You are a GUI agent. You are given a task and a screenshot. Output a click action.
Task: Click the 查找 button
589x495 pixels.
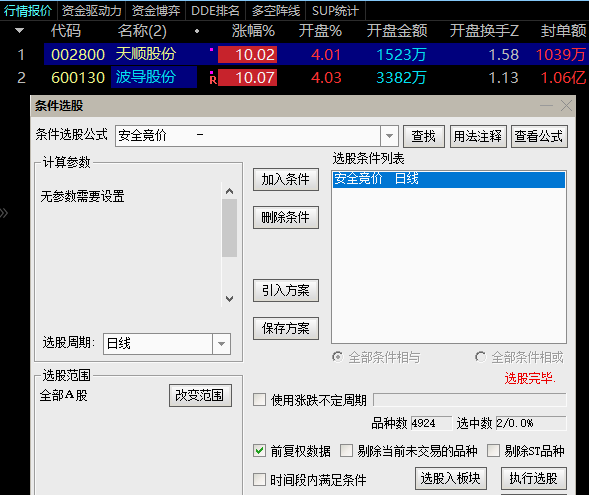pos(424,136)
